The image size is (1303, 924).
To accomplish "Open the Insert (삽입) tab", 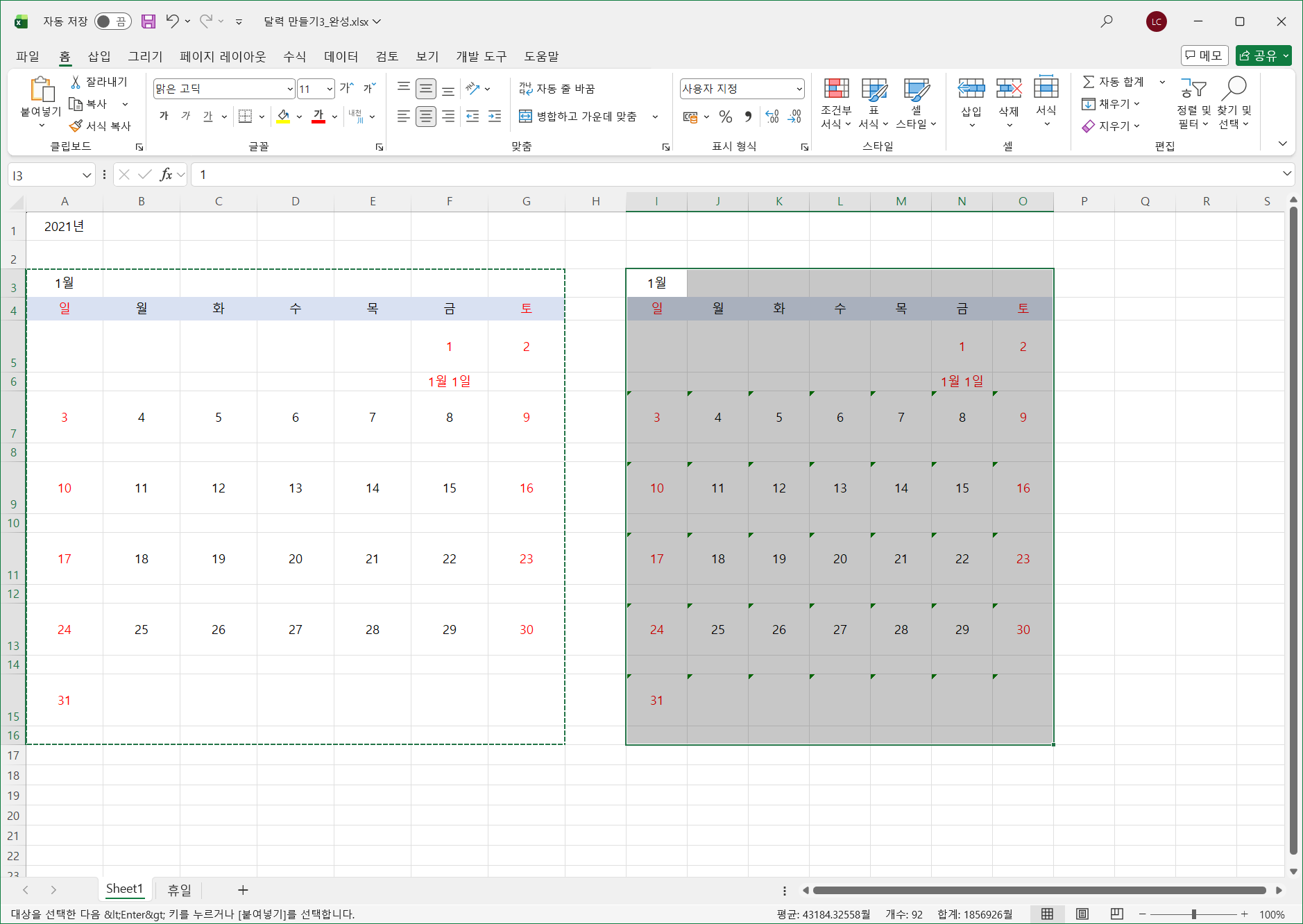I will pyautogui.click(x=99, y=56).
